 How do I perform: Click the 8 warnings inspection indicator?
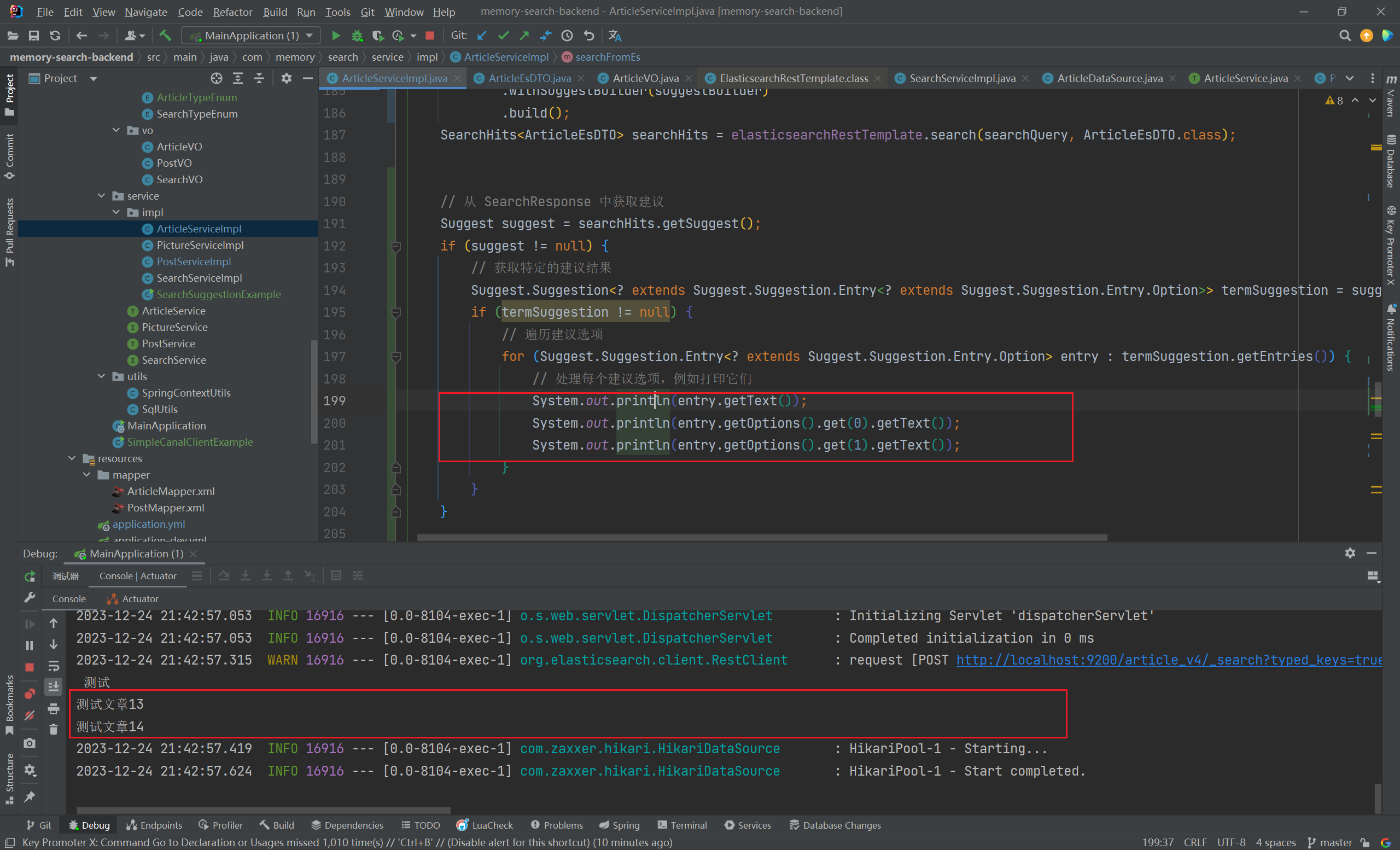click(x=1334, y=101)
